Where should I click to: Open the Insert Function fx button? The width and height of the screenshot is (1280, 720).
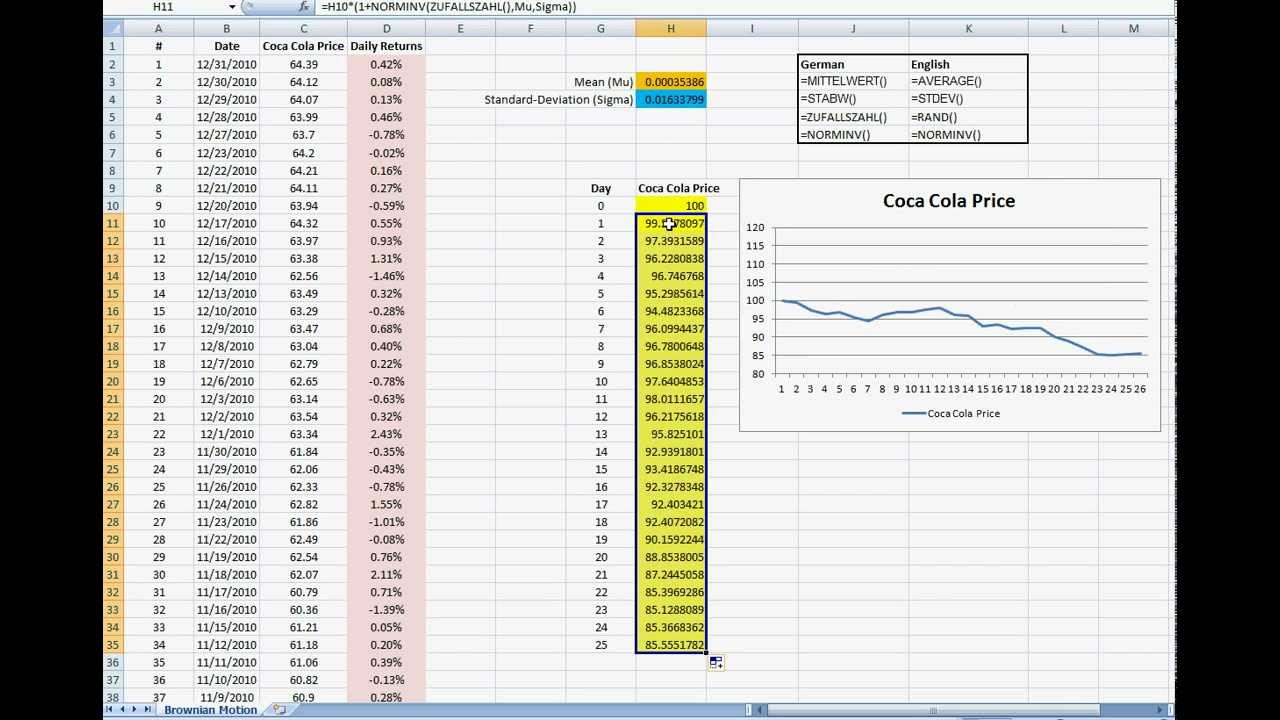[304, 6]
